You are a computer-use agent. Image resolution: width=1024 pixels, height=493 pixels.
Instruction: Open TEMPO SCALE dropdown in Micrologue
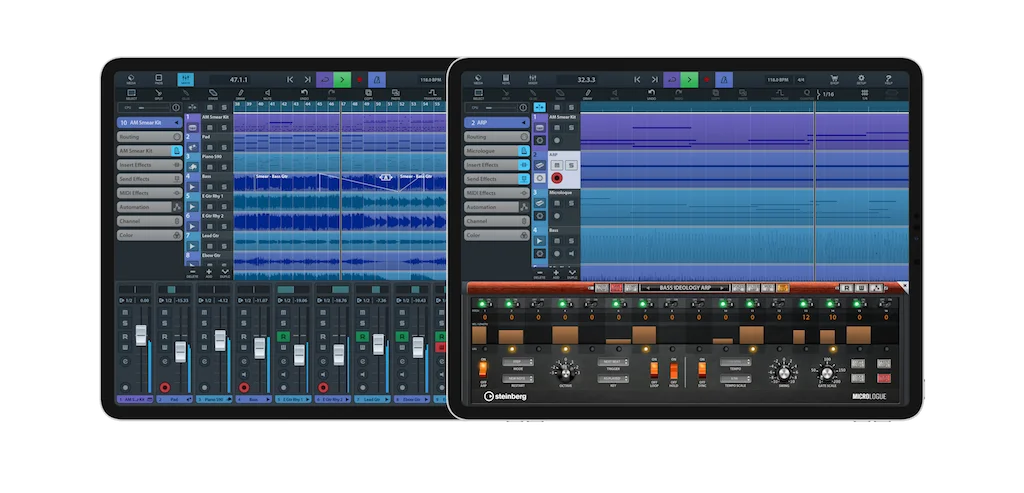735,379
